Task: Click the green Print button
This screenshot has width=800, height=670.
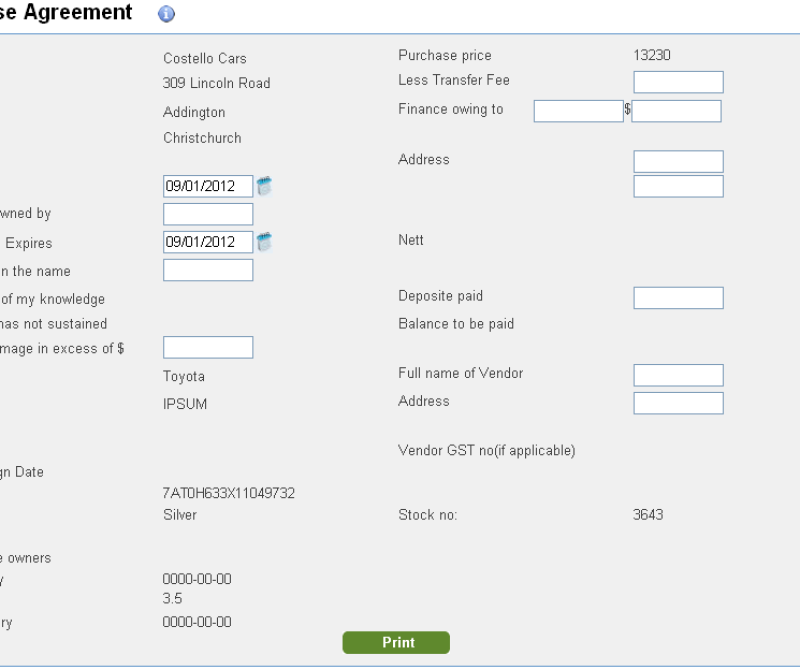Action: (x=396, y=642)
